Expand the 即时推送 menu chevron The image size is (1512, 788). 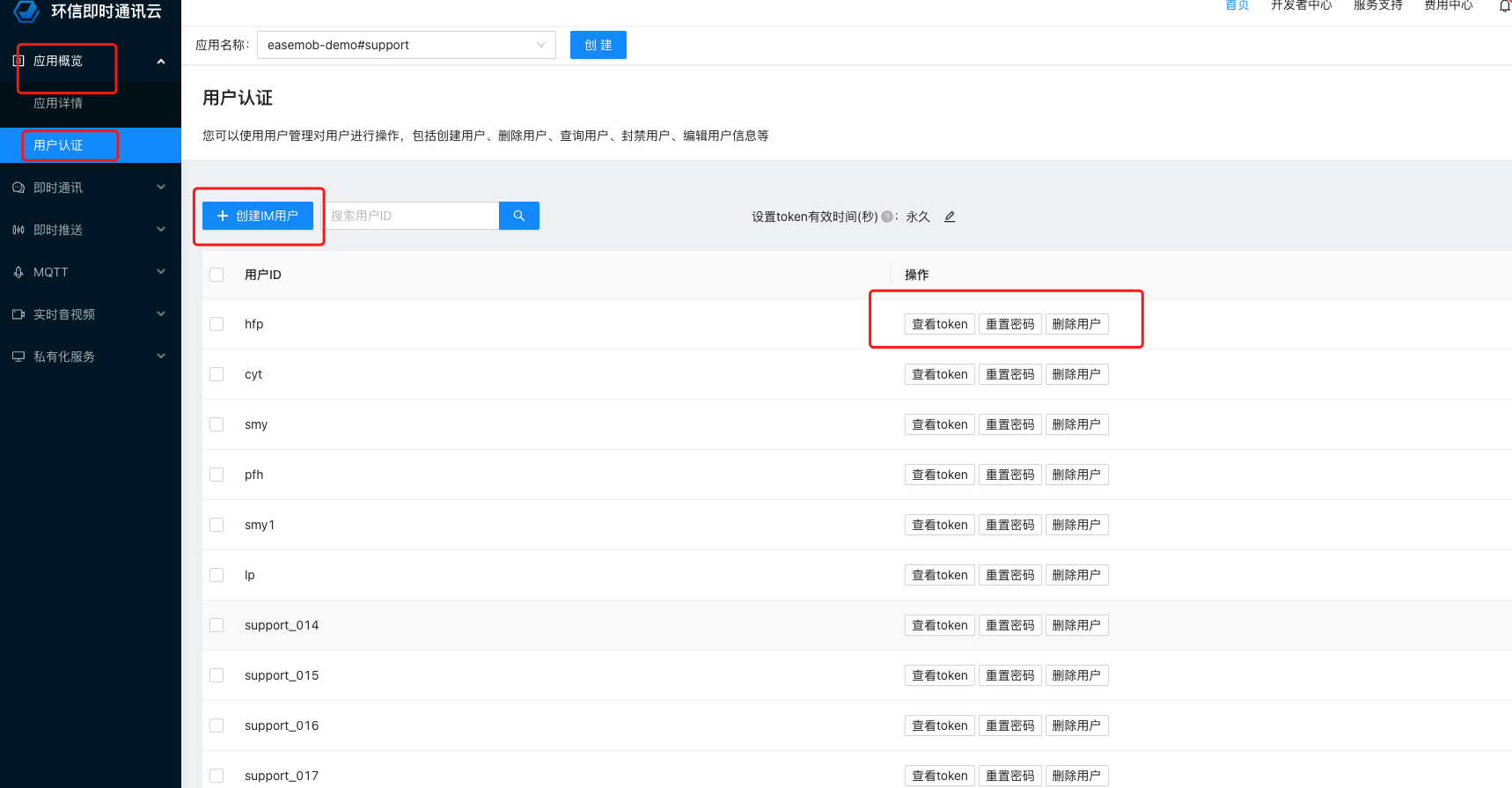pos(161,230)
